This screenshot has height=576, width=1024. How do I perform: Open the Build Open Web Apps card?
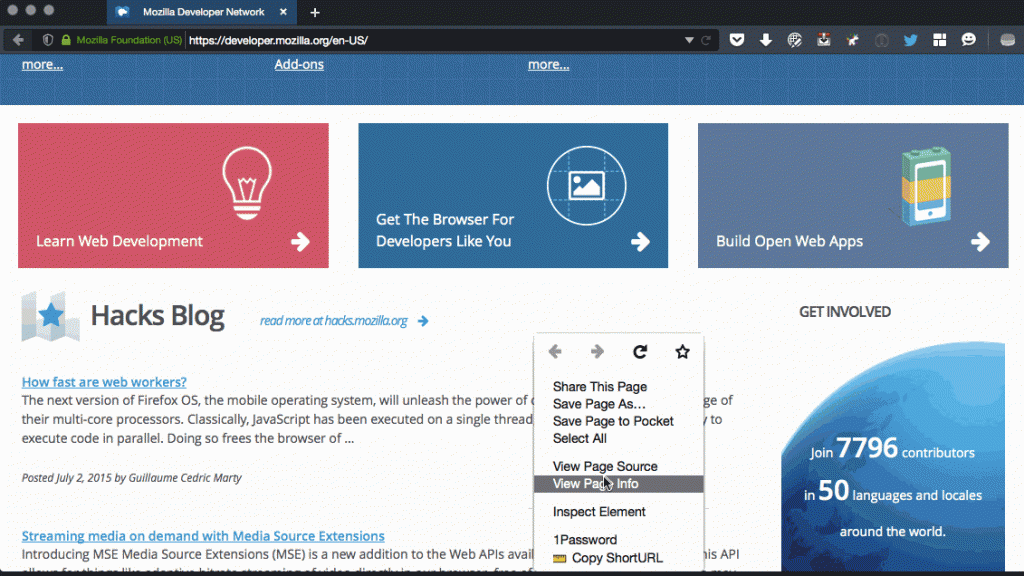click(853, 195)
